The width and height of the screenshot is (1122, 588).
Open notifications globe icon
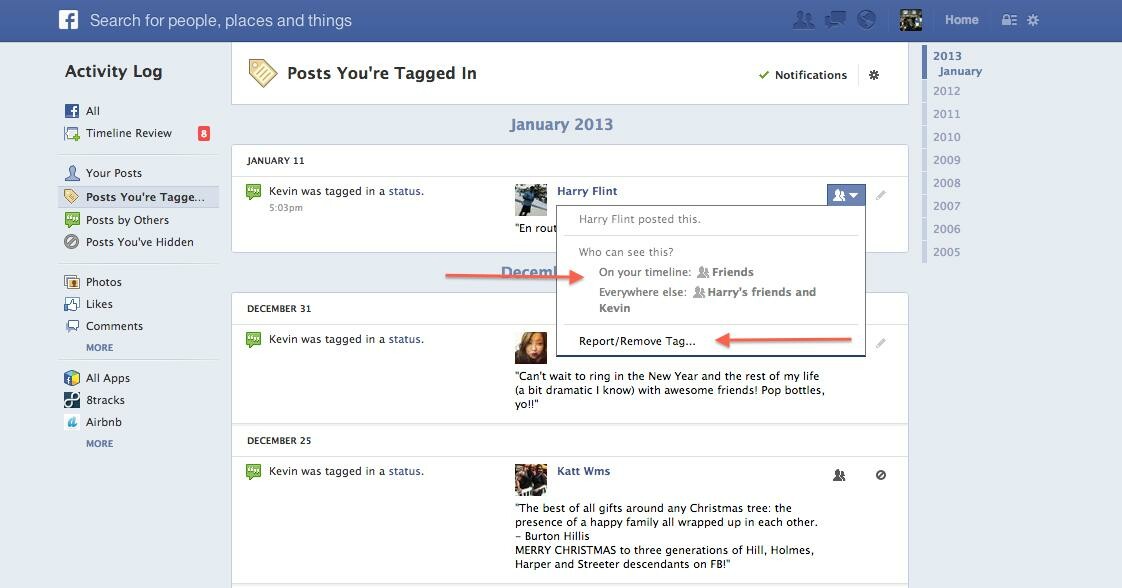(x=867, y=20)
